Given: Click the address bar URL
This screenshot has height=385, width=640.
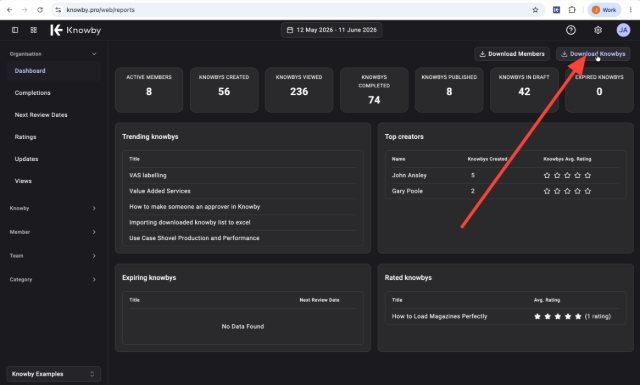Looking at the screenshot, I should [100, 10].
